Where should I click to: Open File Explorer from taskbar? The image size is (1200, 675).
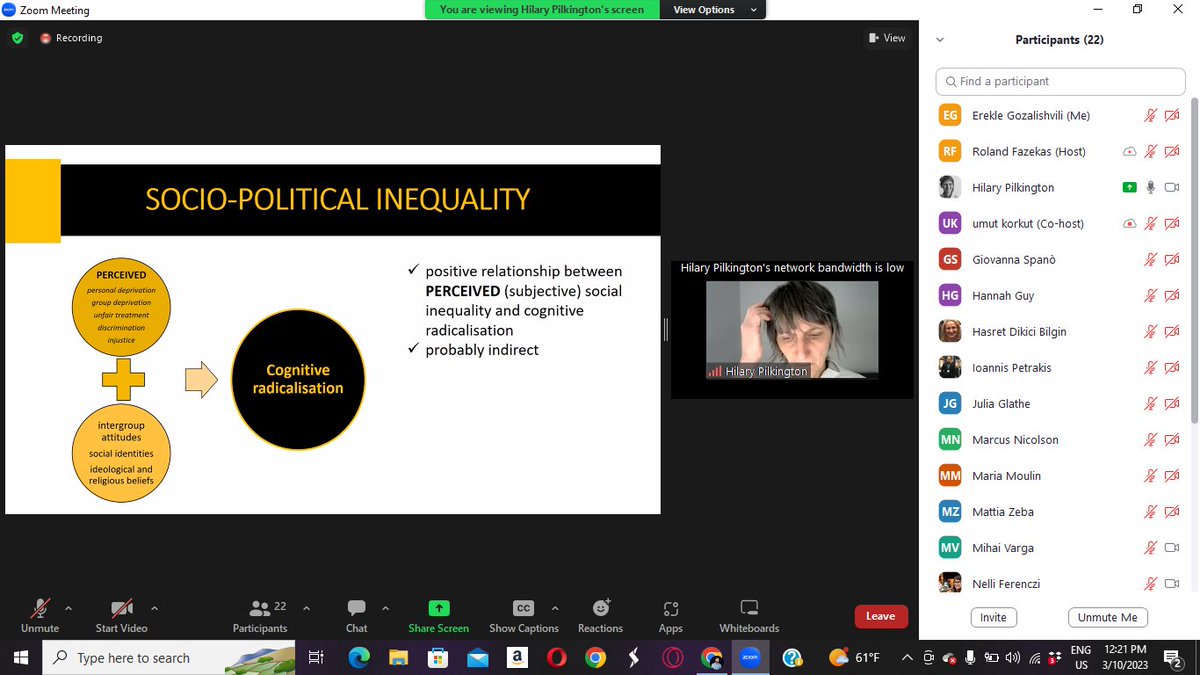click(398, 657)
